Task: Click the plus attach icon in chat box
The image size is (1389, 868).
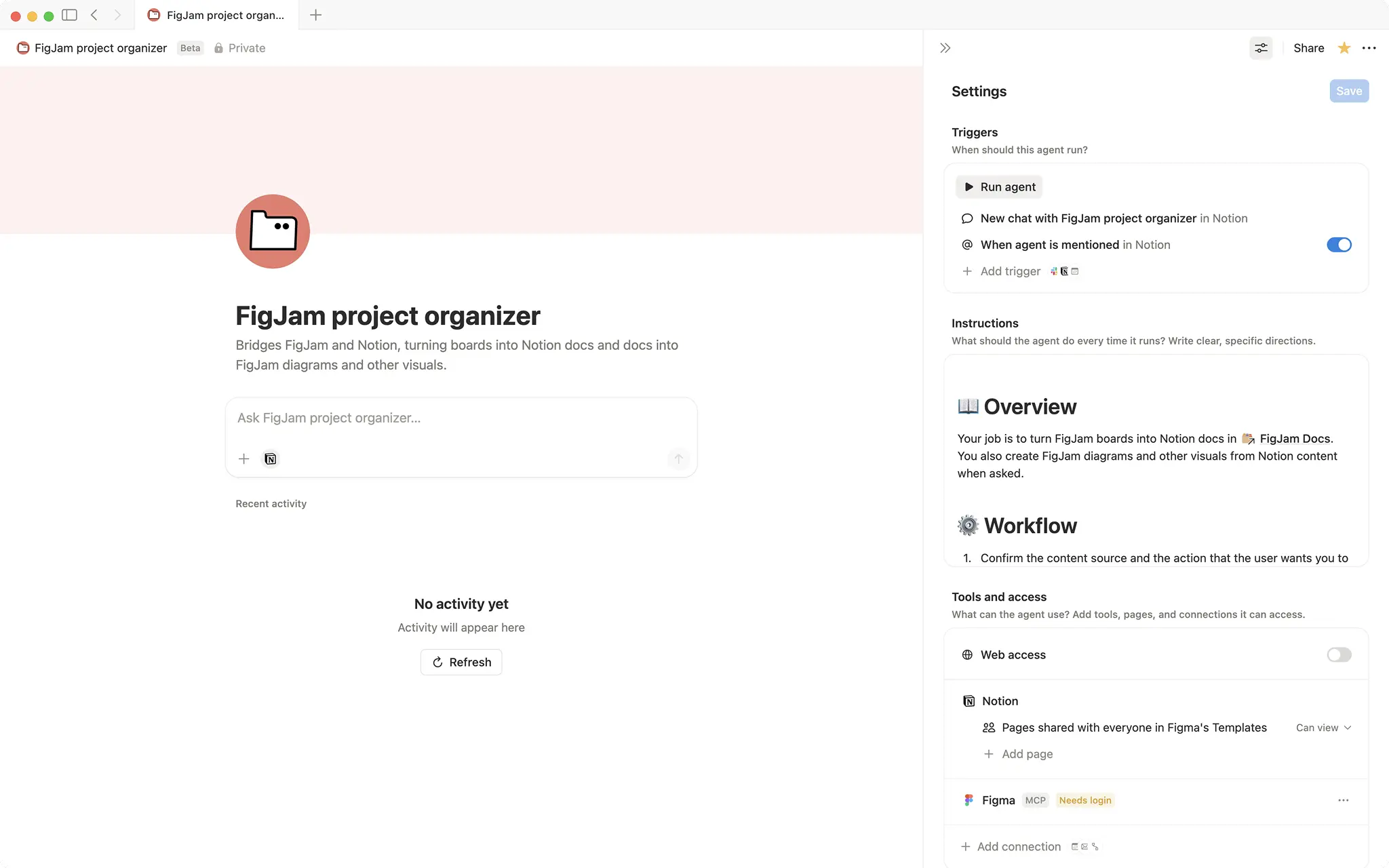Action: (243, 459)
